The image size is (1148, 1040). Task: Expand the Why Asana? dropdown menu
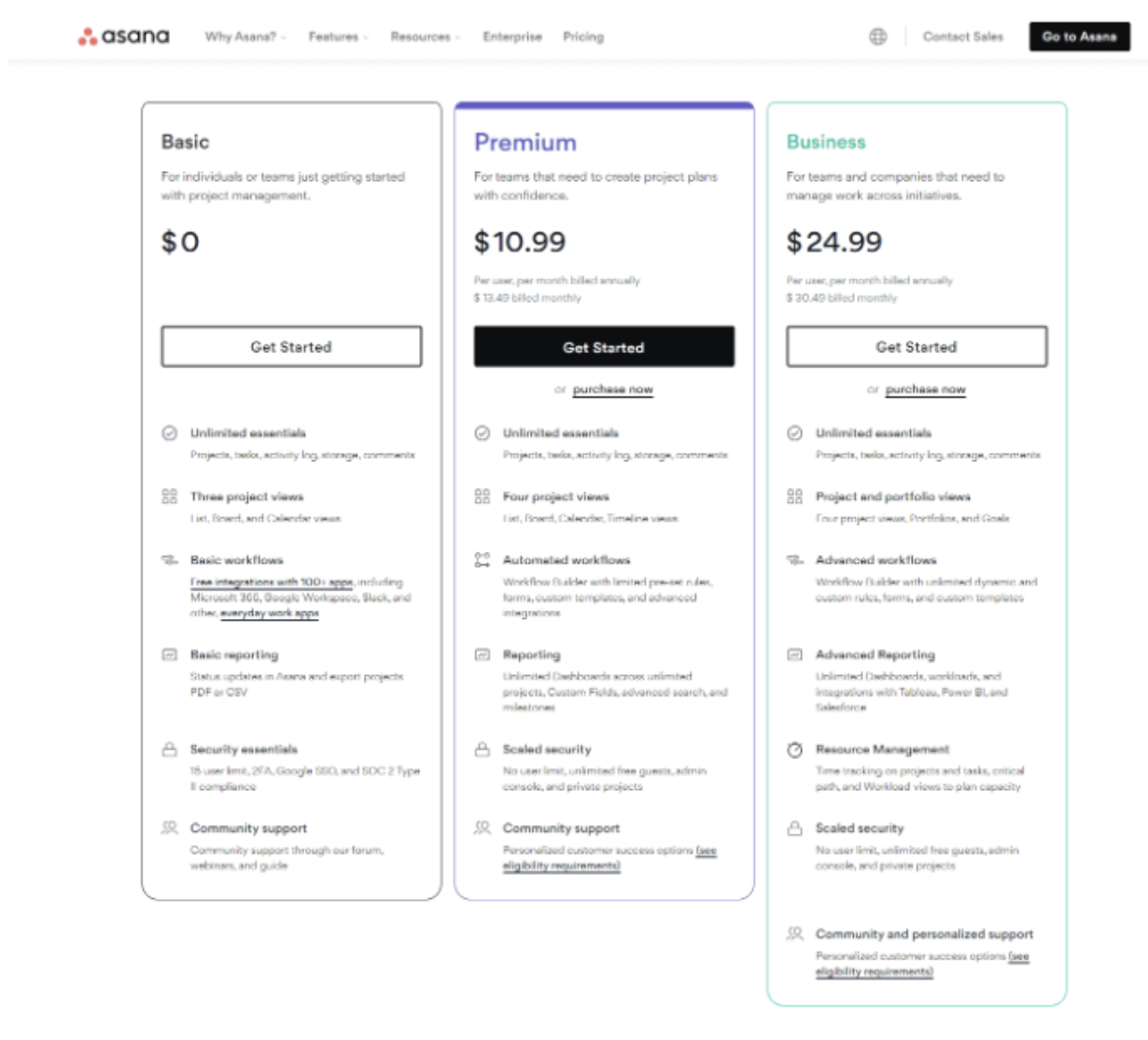(x=245, y=36)
